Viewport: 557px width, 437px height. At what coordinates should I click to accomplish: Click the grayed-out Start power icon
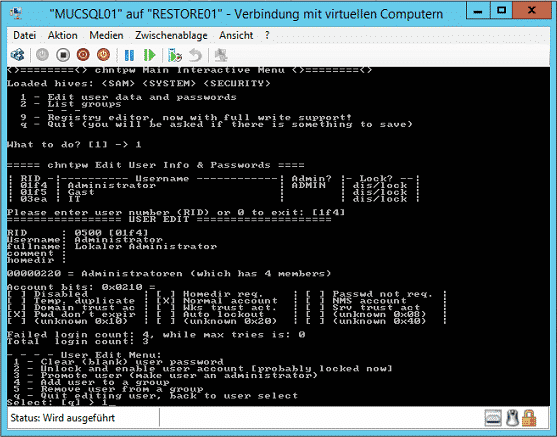[42, 55]
